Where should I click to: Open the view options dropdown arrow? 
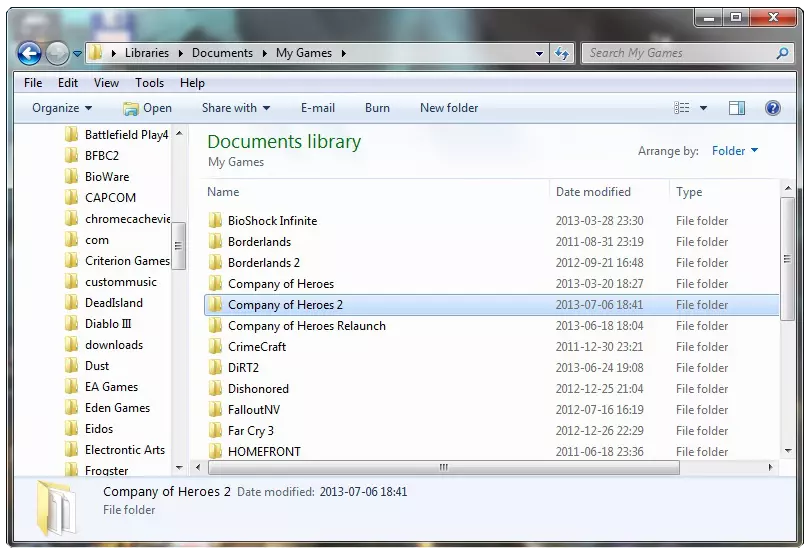point(703,108)
